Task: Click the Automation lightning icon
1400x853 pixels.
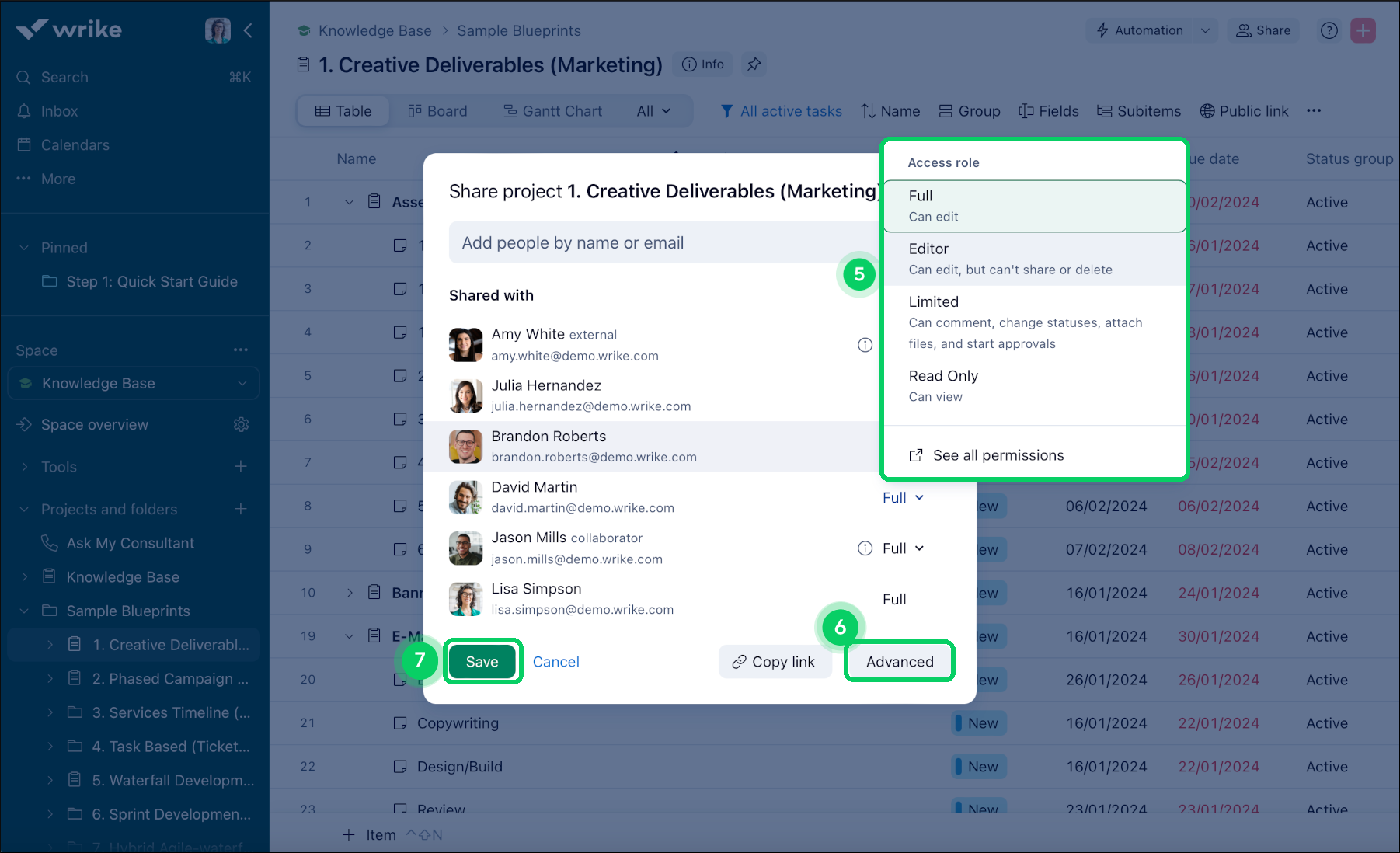Action: pyautogui.click(x=1102, y=30)
